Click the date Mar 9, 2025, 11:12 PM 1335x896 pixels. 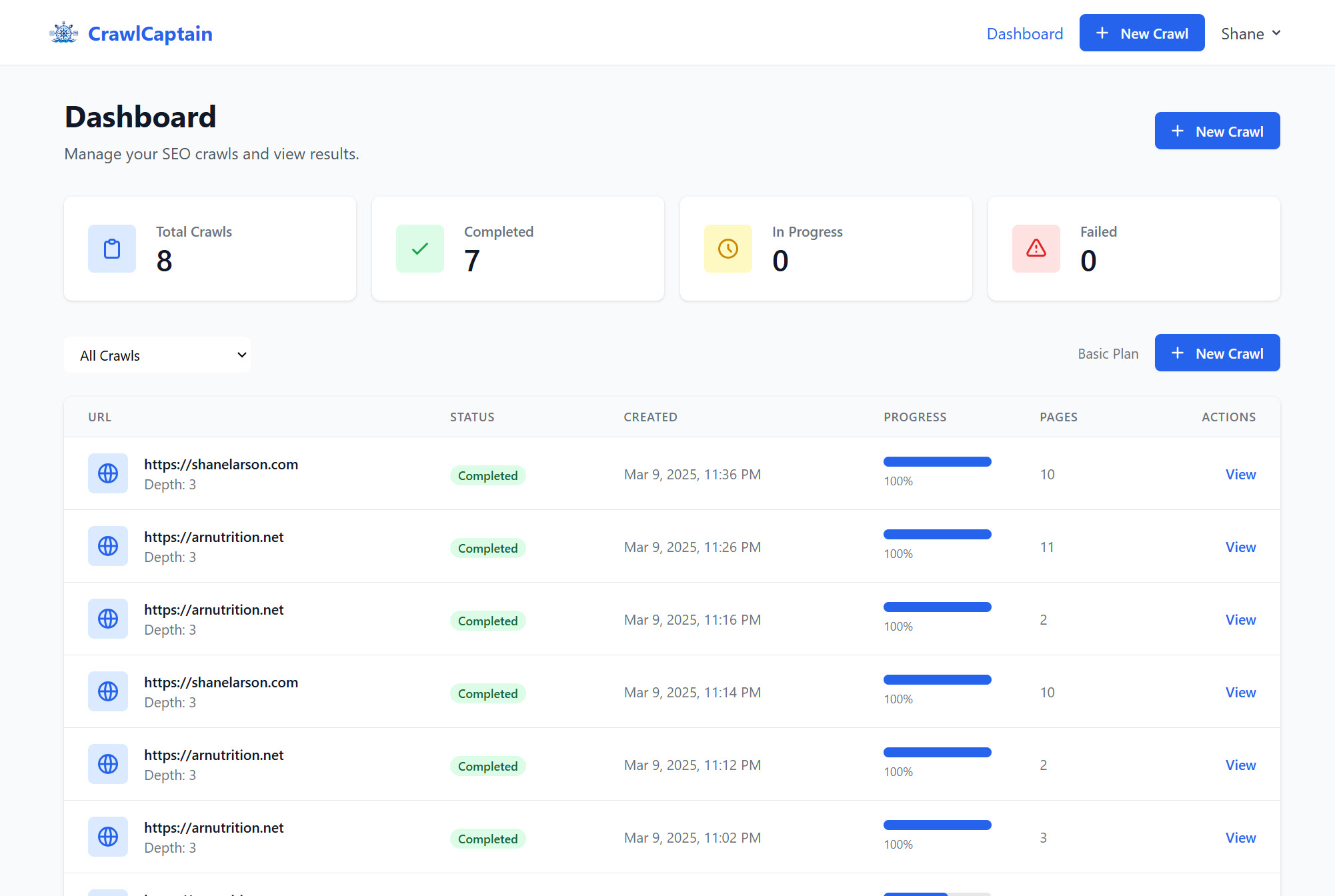point(692,765)
